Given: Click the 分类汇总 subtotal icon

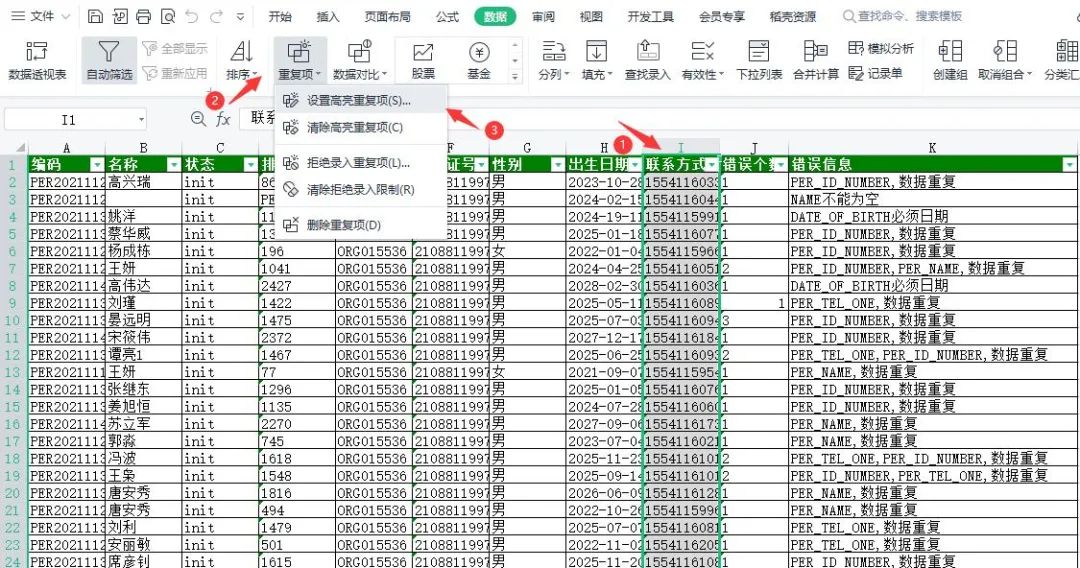Looking at the screenshot, I should coord(1061,60).
